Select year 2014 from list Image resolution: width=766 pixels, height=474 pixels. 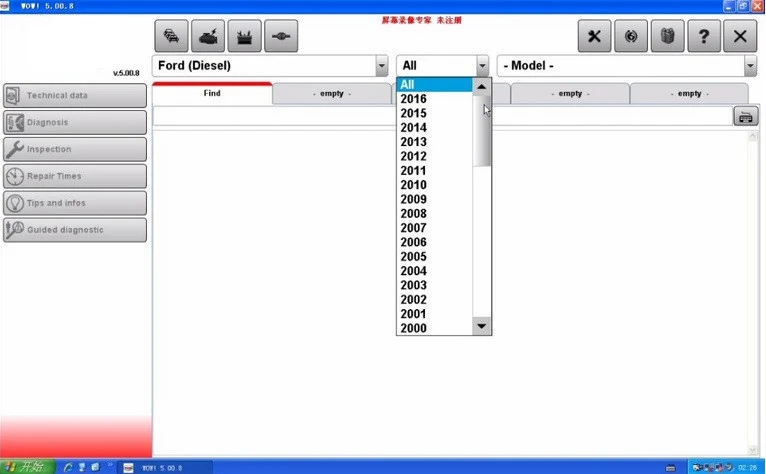[x=434, y=128]
